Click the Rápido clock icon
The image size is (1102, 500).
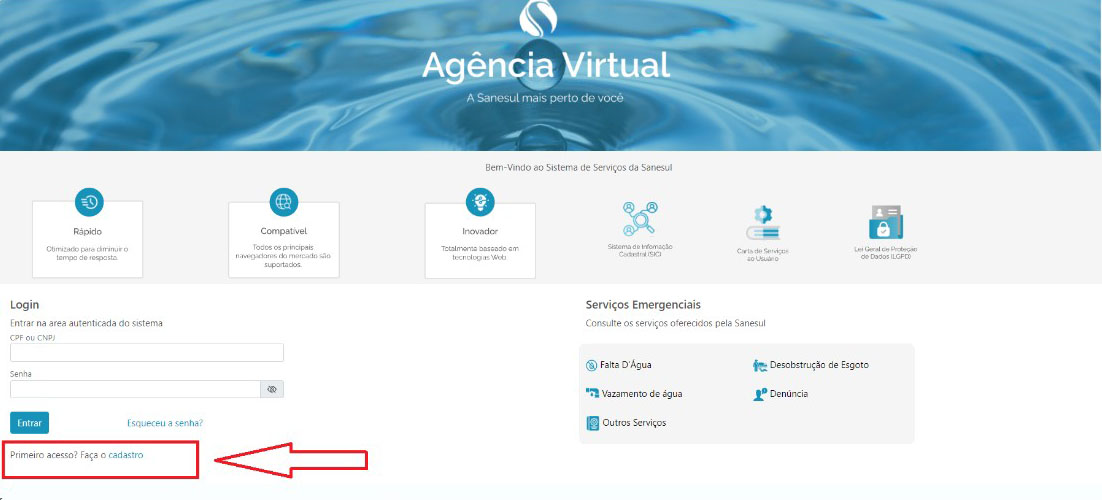[89, 203]
